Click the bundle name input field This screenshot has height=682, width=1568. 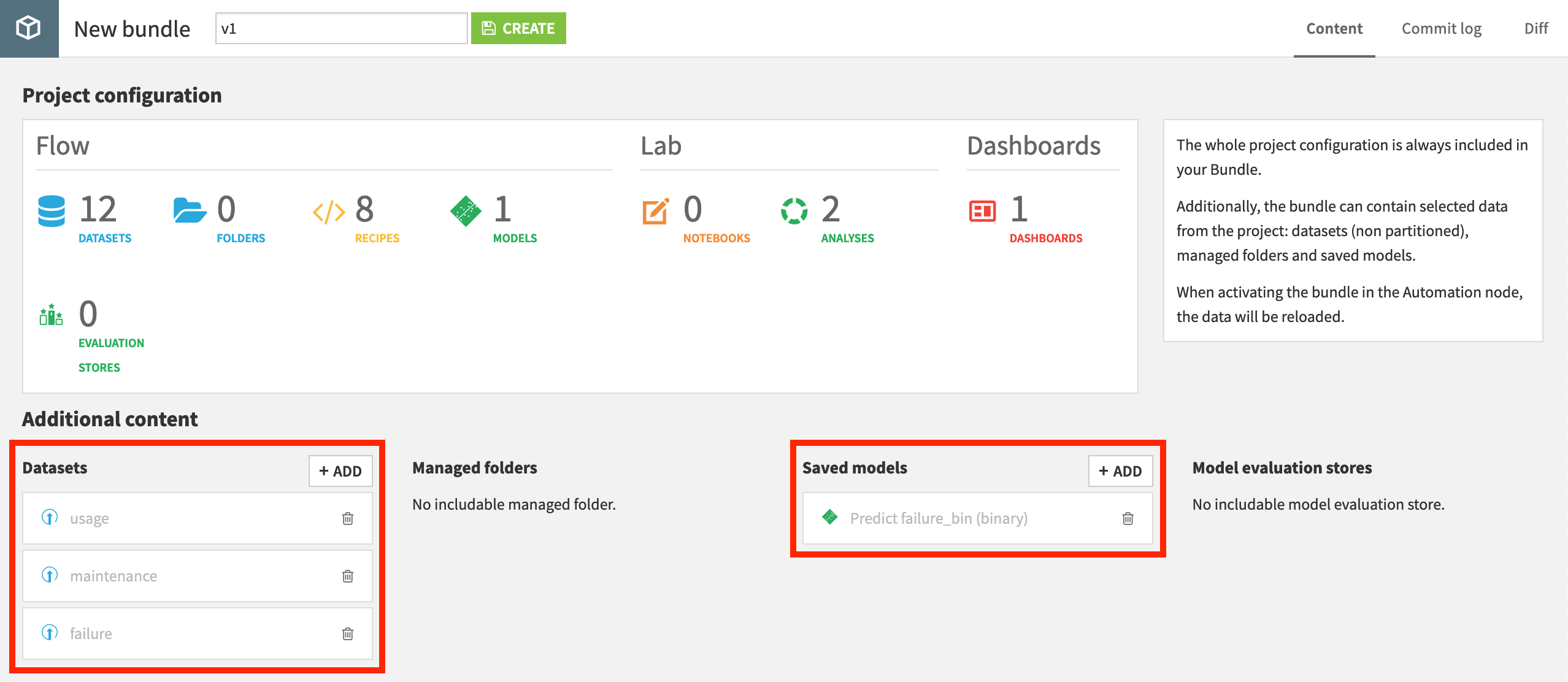[x=341, y=28]
